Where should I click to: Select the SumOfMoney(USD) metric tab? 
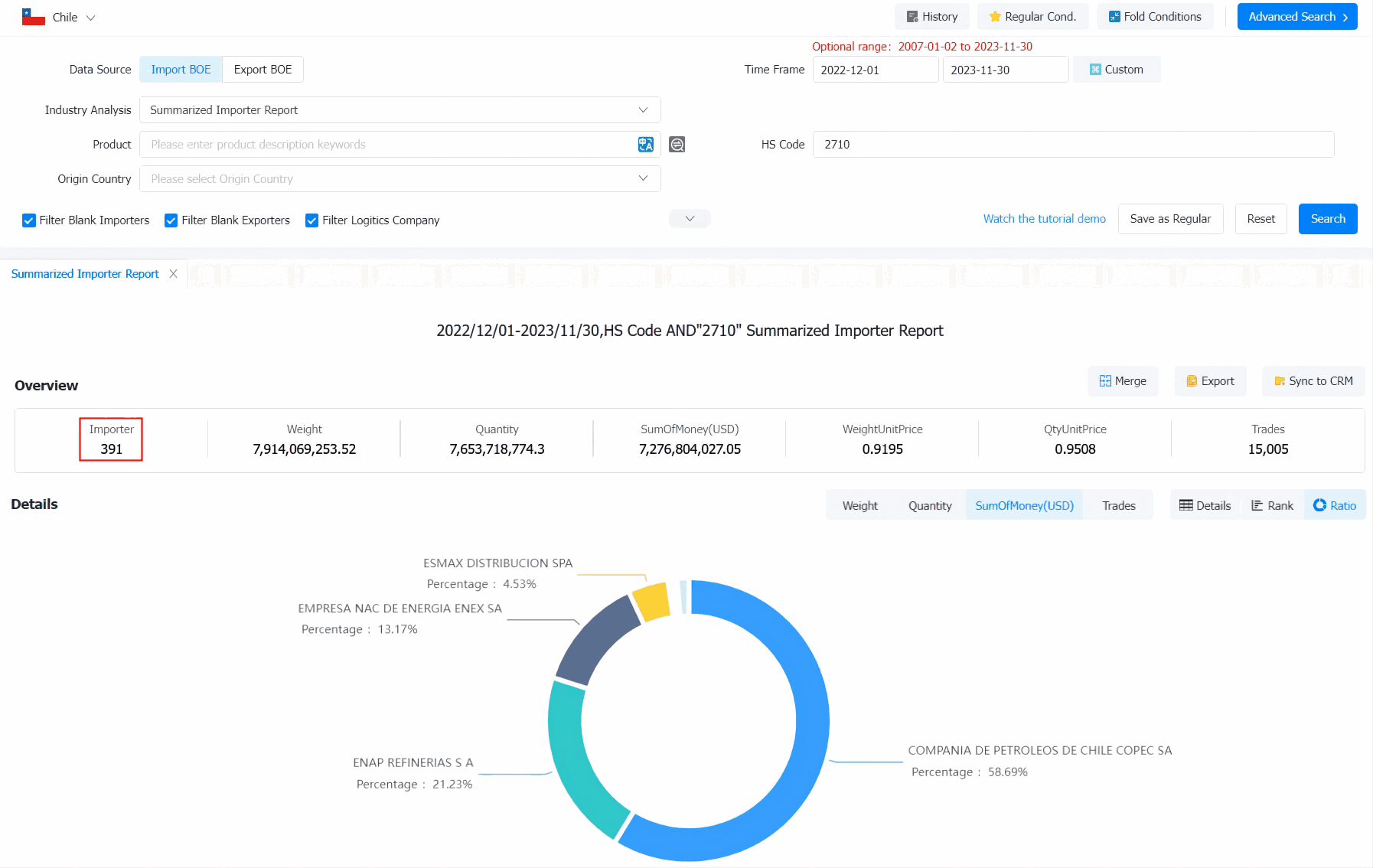pos(1024,505)
